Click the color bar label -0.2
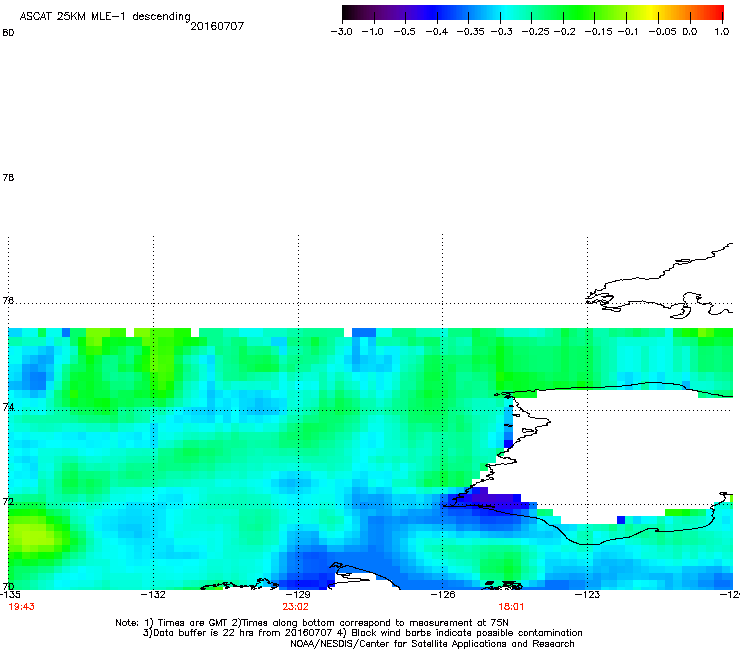Viewport: 740px width, 650px height. pyautogui.click(x=564, y=32)
